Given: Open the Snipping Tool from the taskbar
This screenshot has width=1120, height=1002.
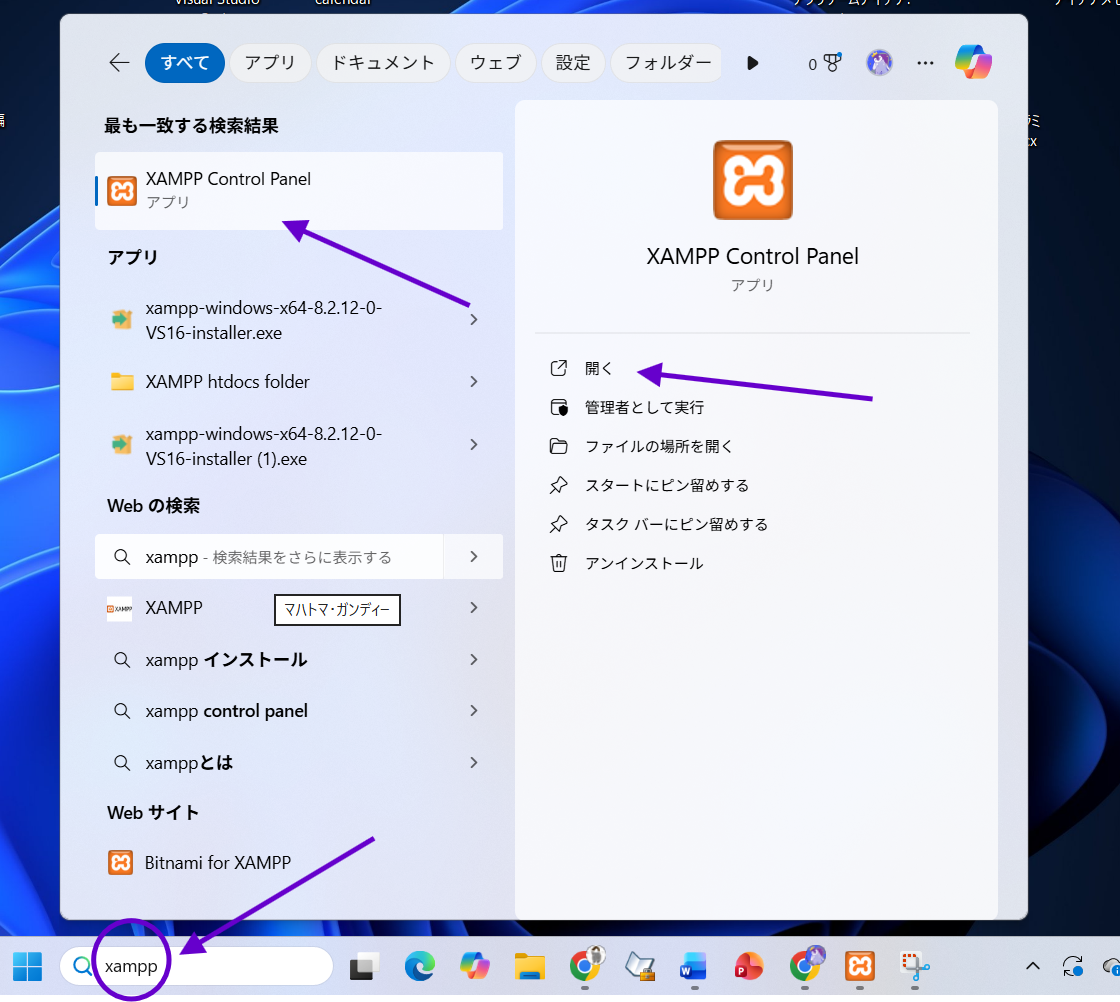Looking at the screenshot, I should coord(915,966).
